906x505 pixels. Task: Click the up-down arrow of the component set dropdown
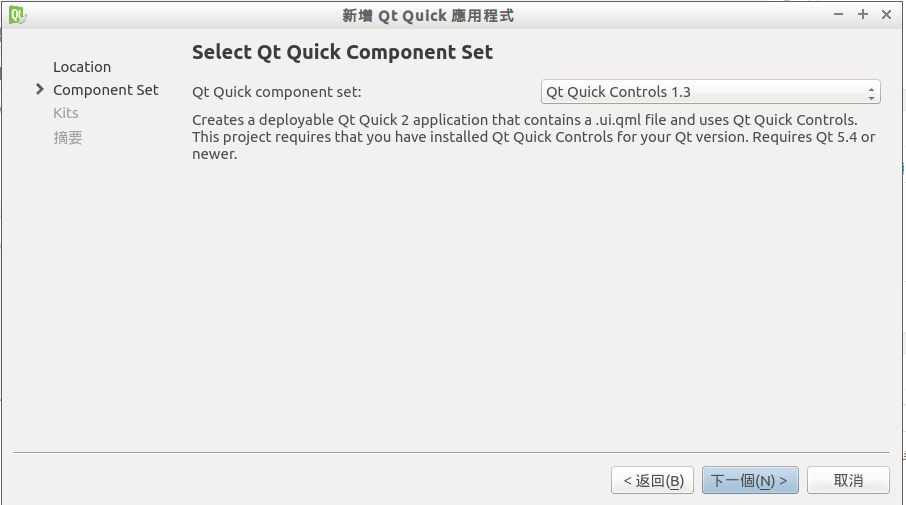(x=872, y=92)
